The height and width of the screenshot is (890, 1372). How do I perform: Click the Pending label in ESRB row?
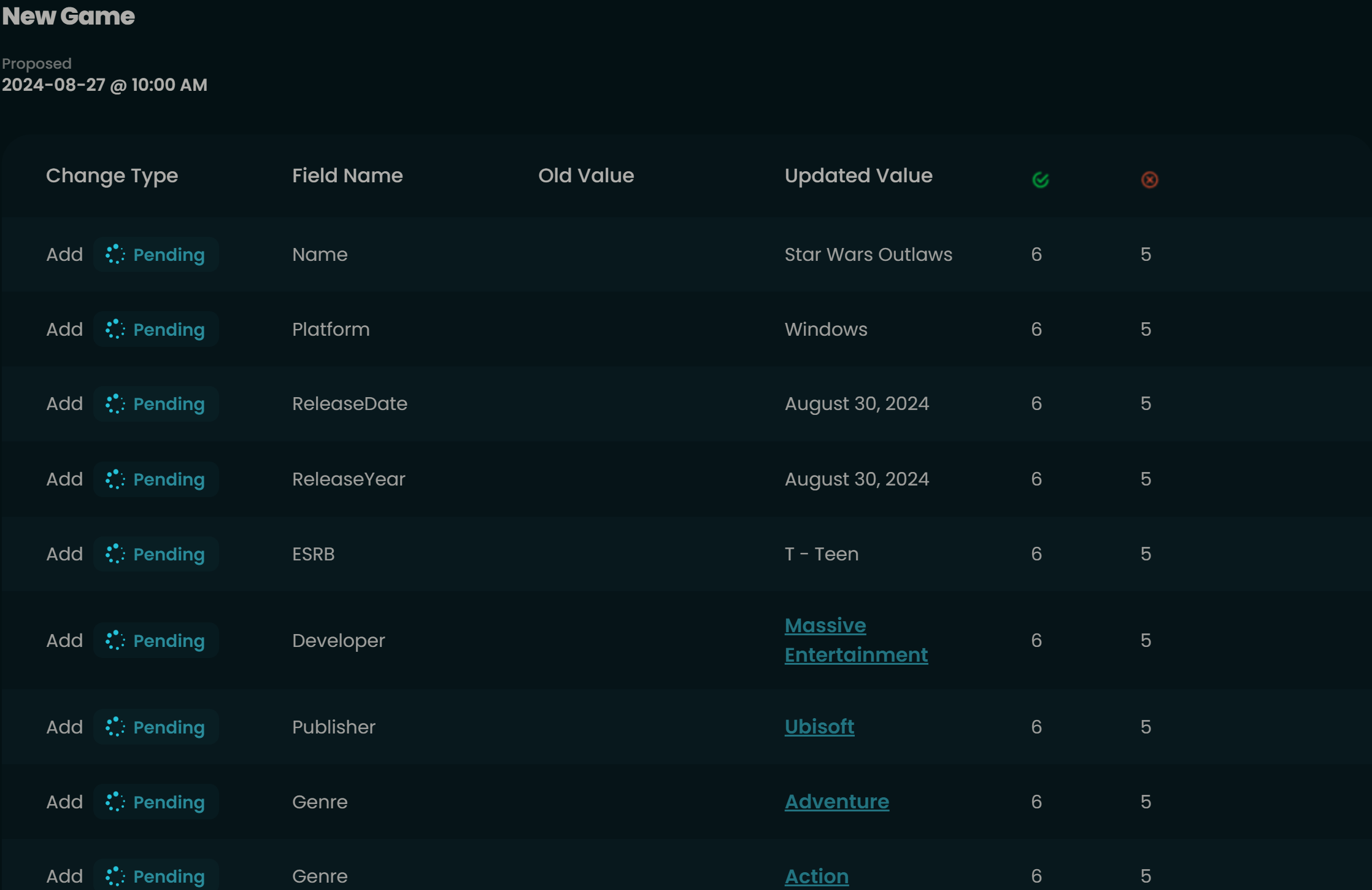[169, 554]
